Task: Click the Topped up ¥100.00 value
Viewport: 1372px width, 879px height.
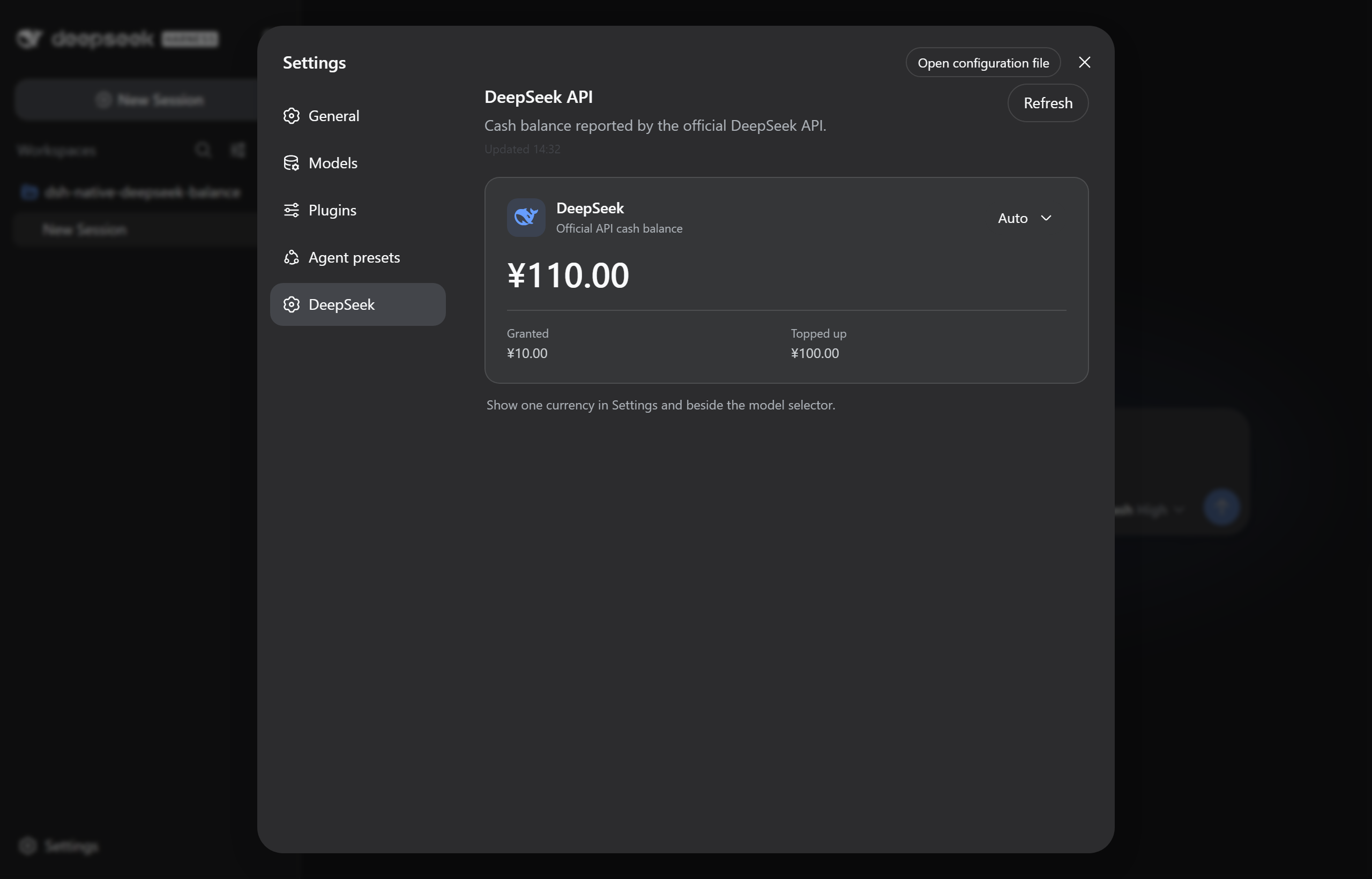Action: tap(815, 353)
